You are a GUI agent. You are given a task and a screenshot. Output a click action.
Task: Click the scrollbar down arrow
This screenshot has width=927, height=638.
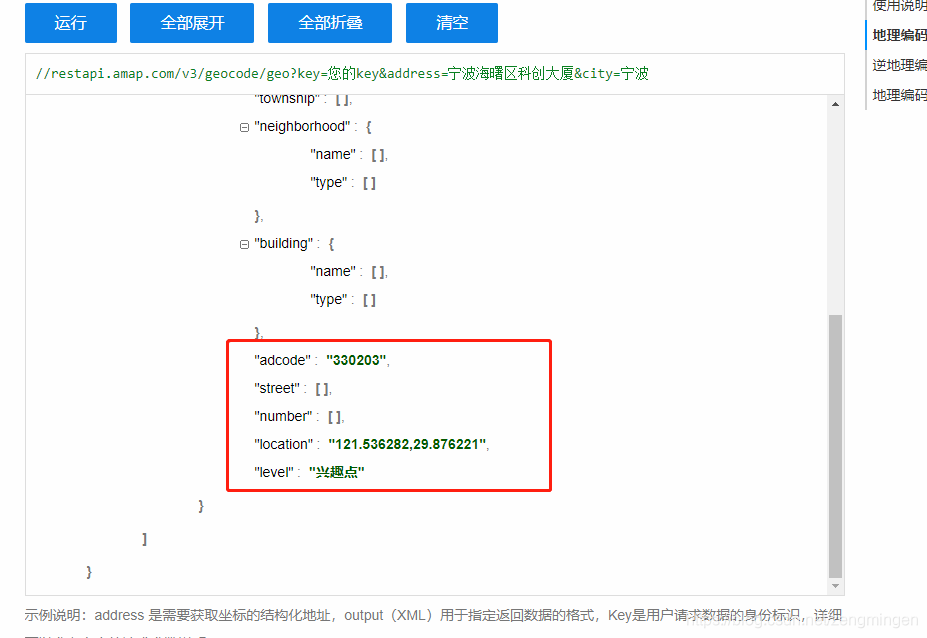835,586
